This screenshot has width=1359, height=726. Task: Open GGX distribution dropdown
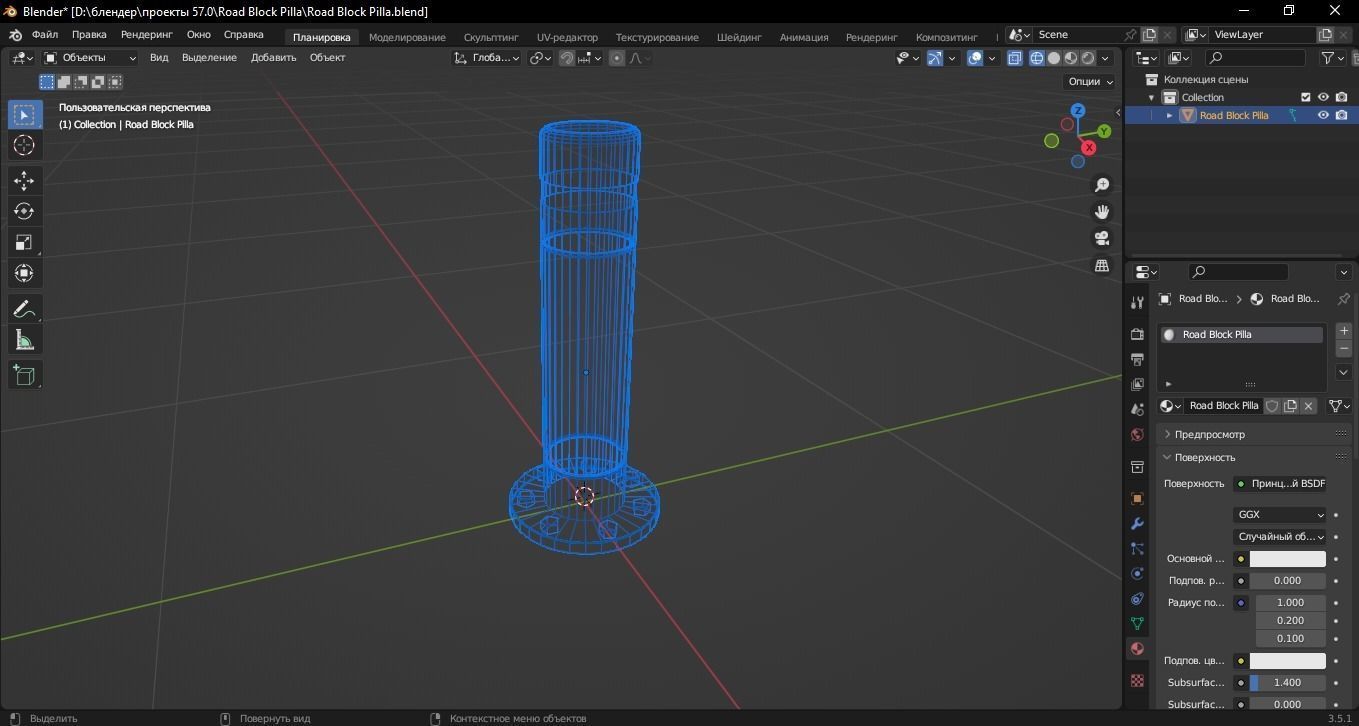1279,514
